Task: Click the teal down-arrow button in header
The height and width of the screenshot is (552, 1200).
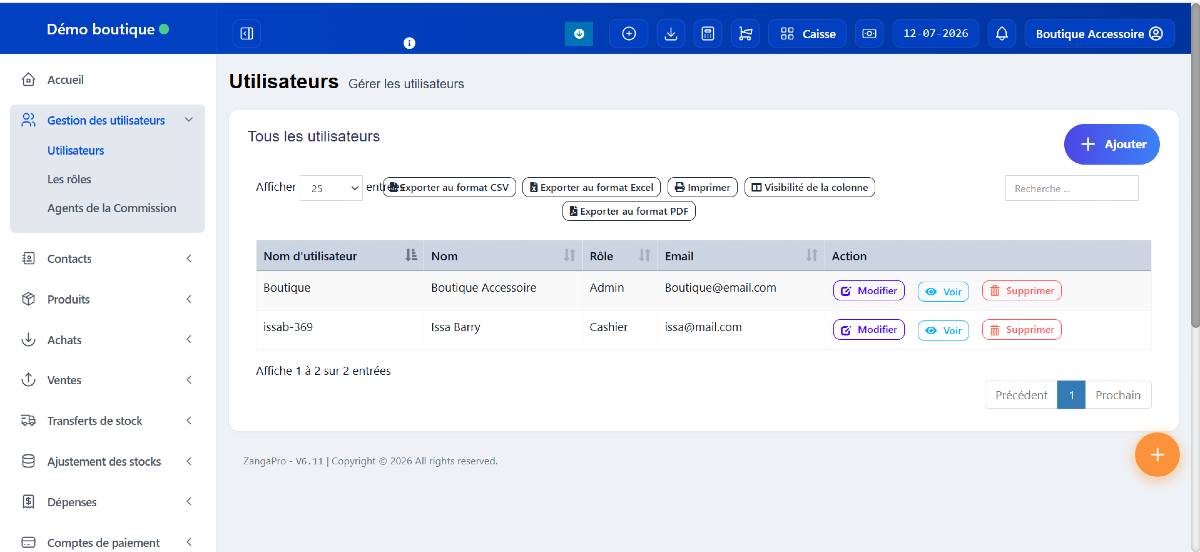Action: pyautogui.click(x=579, y=34)
